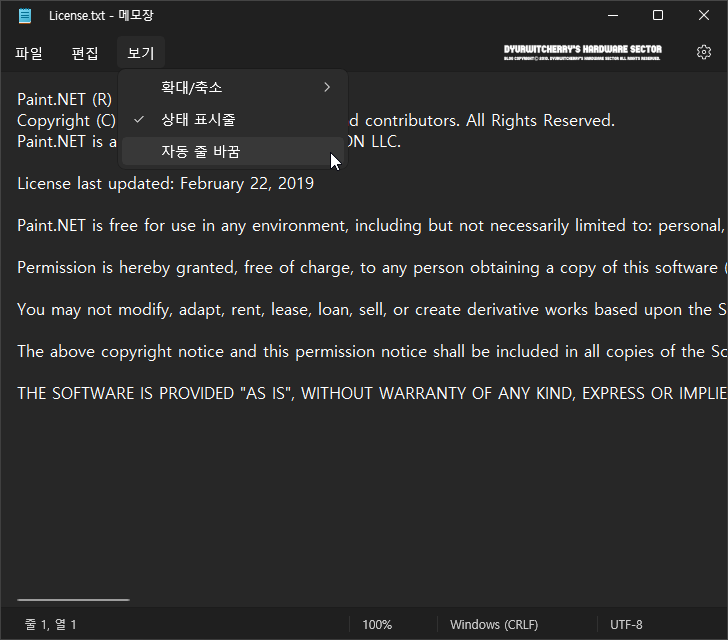Click Windows (CRLF) line ending indicator
The width and height of the screenshot is (728, 640).
pyautogui.click(x=494, y=625)
